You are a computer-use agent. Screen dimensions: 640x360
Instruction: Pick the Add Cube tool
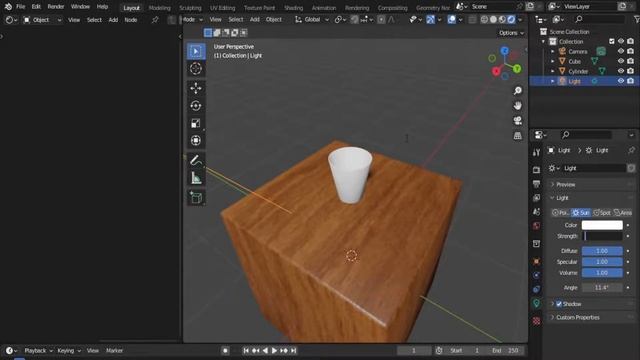point(196,198)
